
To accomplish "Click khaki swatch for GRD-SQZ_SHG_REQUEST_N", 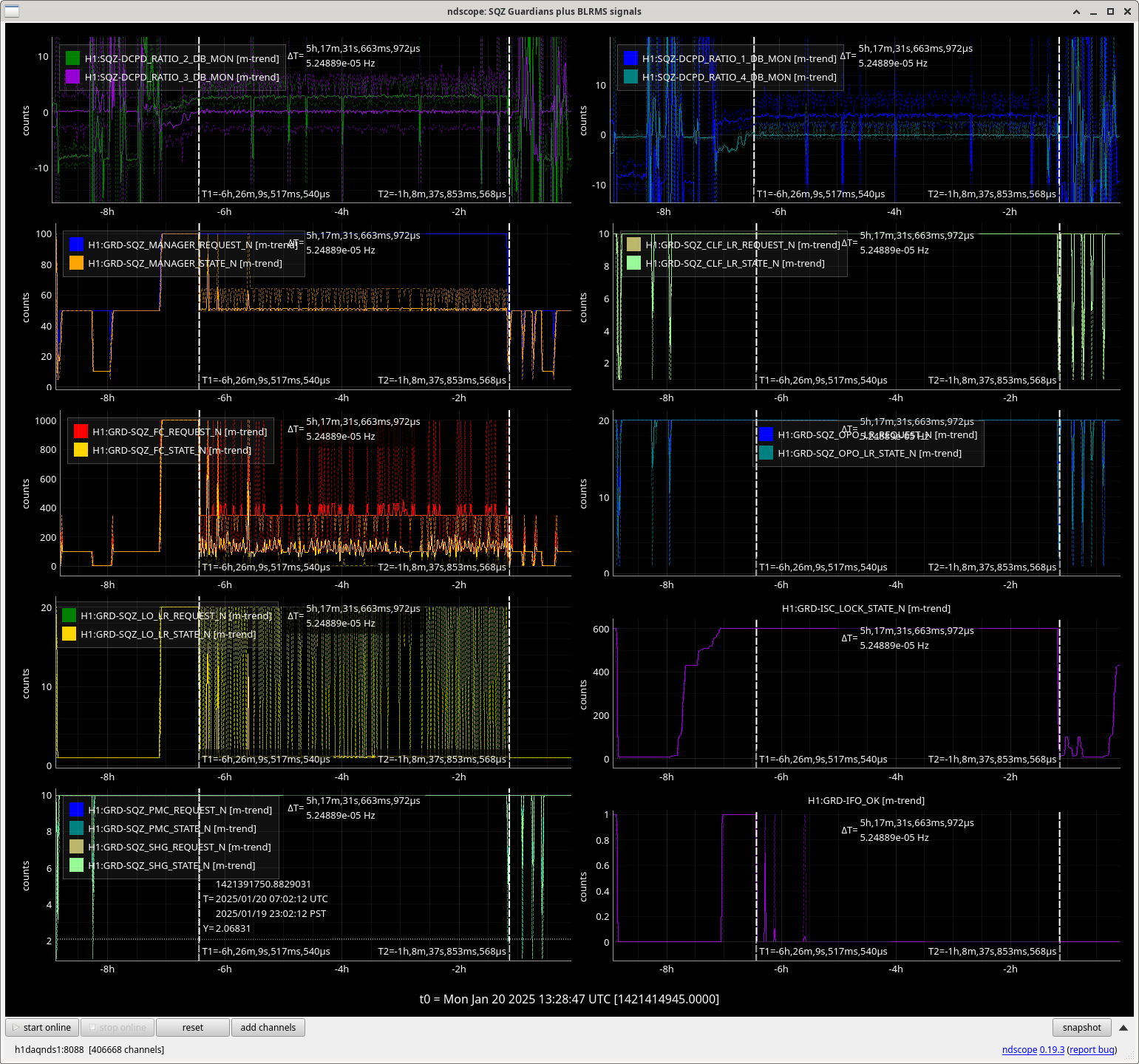I will pos(76,847).
